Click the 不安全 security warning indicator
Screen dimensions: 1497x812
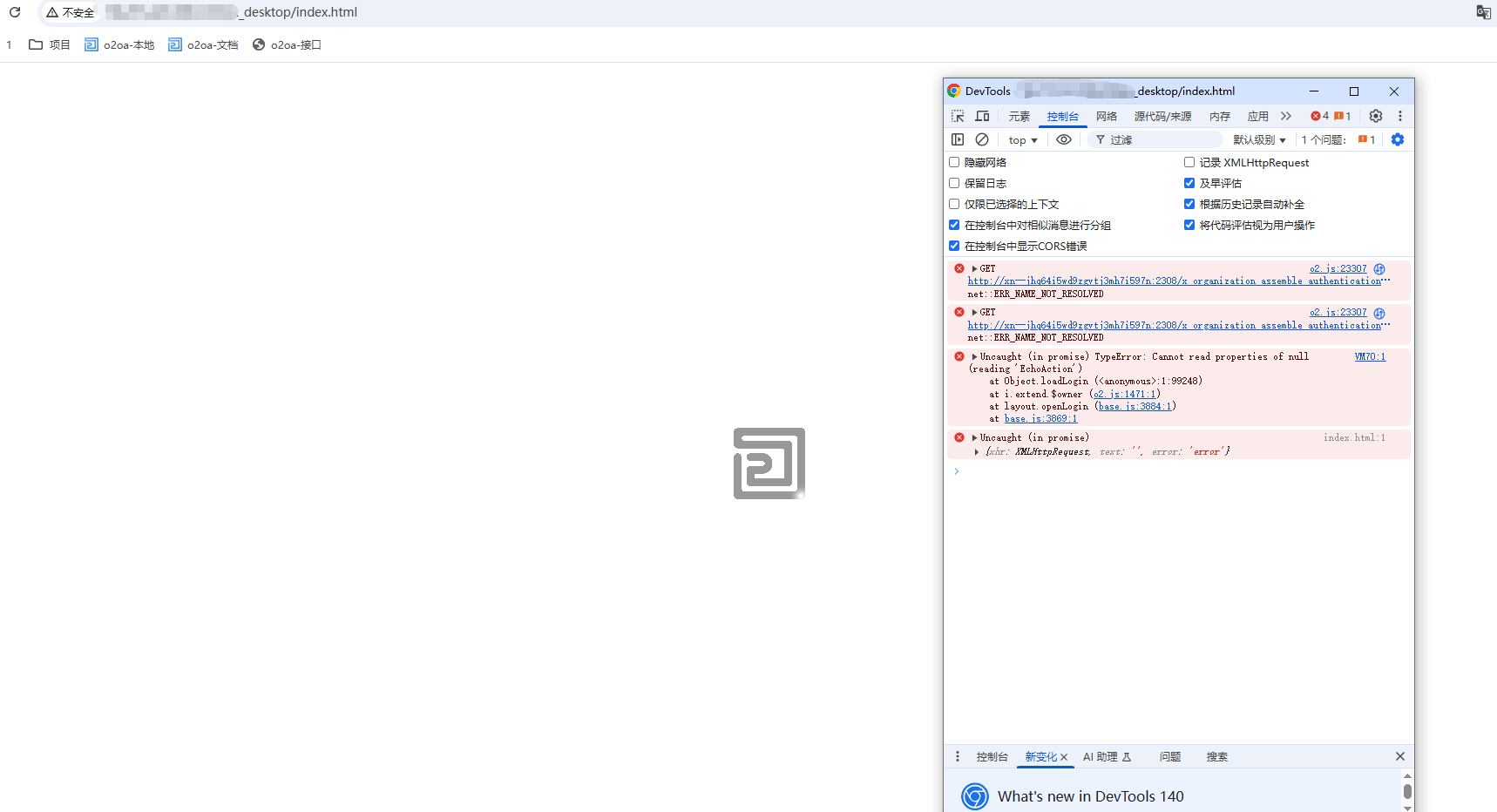[71, 12]
